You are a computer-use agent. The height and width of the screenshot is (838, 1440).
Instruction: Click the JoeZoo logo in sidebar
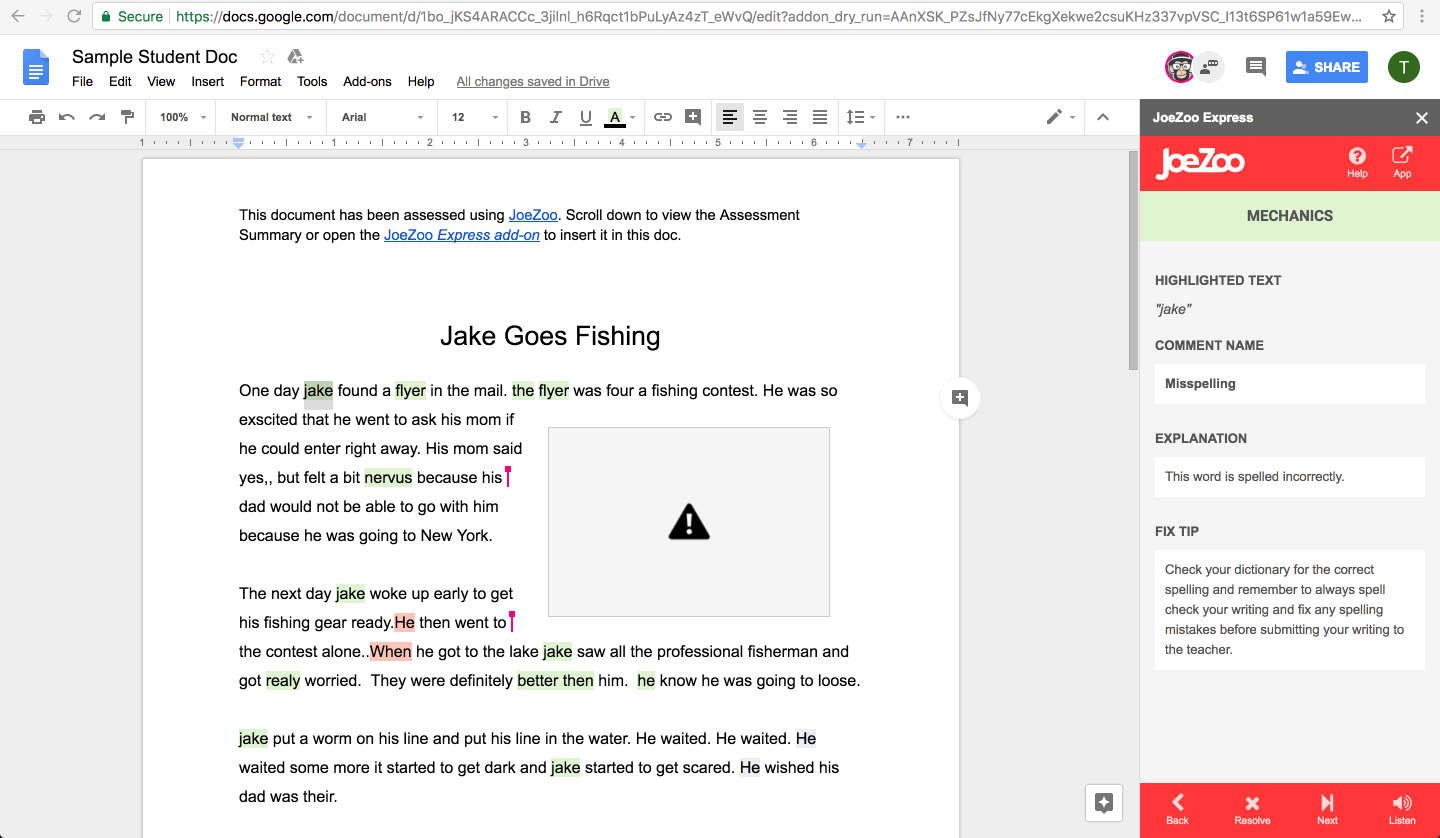(x=1200, y=162)
